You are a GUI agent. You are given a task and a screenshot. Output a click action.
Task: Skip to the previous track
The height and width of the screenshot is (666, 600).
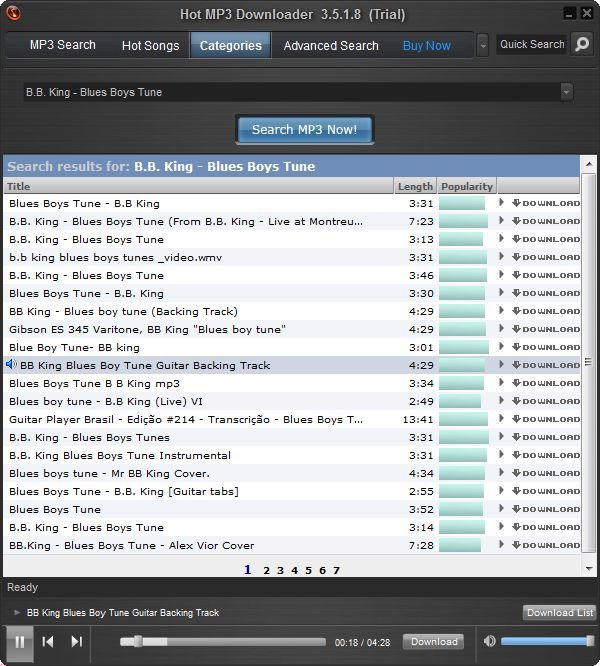point(48,641)
